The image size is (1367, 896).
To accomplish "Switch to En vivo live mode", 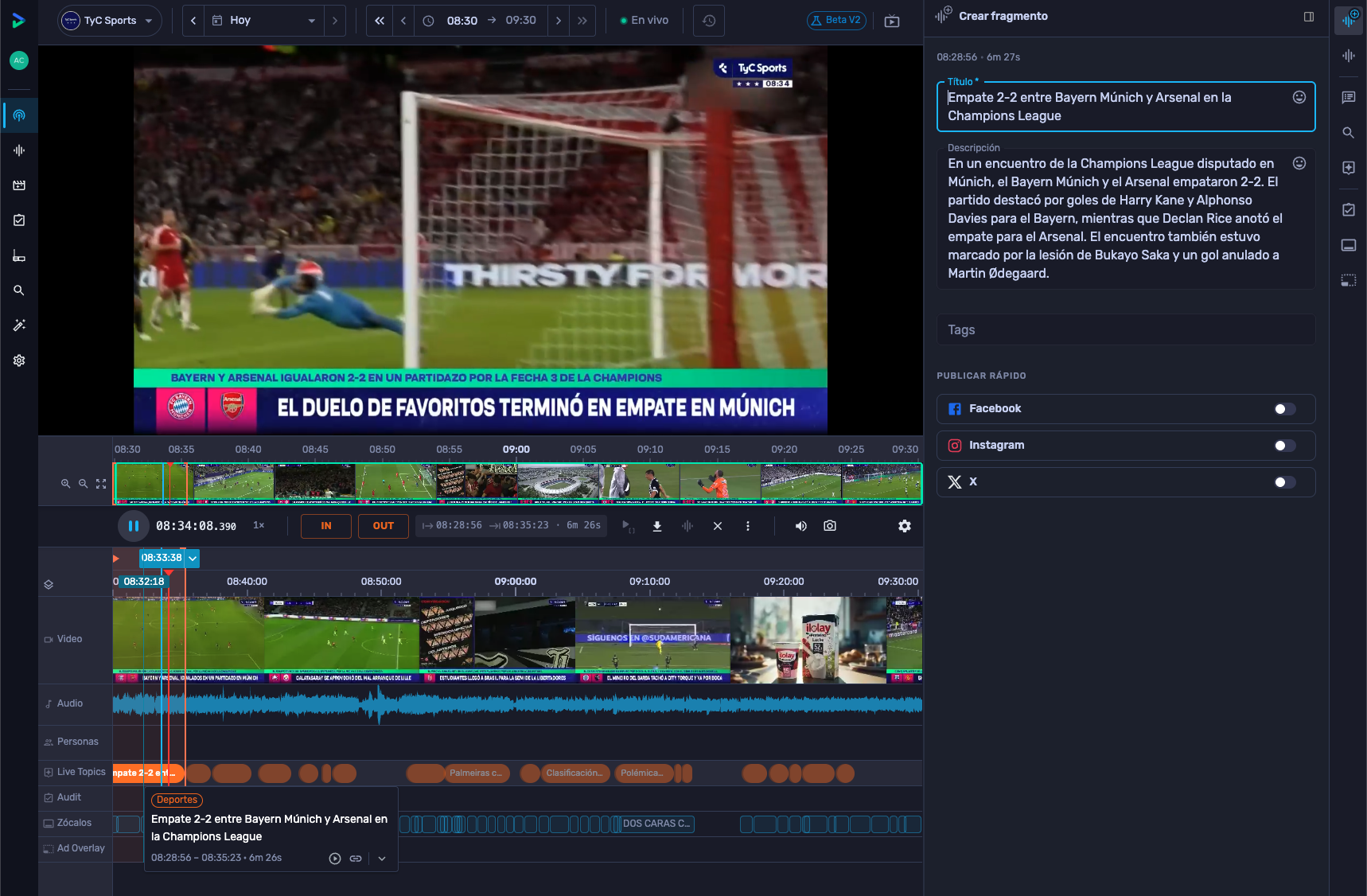I will 645,21.
